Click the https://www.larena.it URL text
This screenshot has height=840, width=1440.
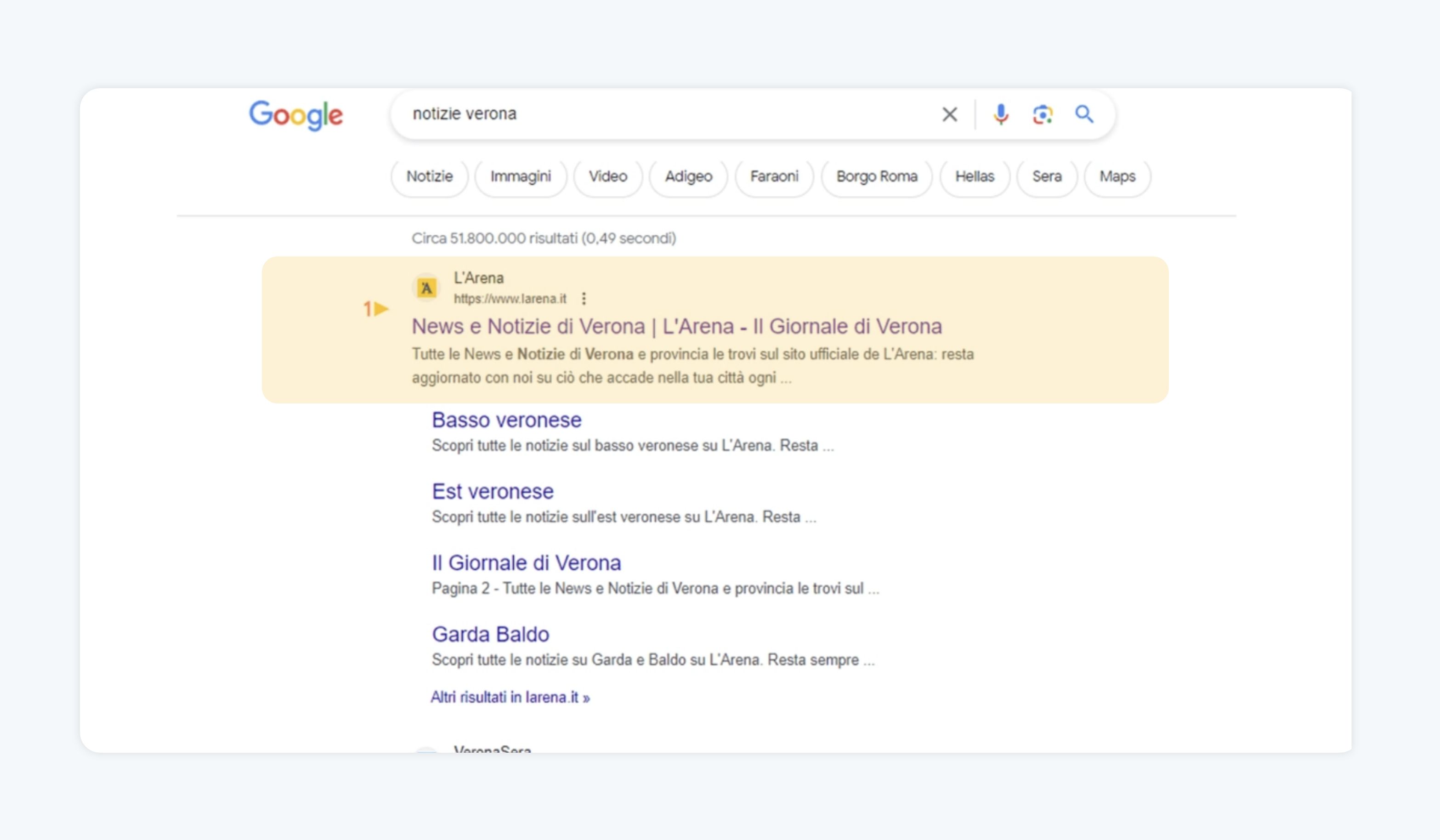[x=510, y=299]
